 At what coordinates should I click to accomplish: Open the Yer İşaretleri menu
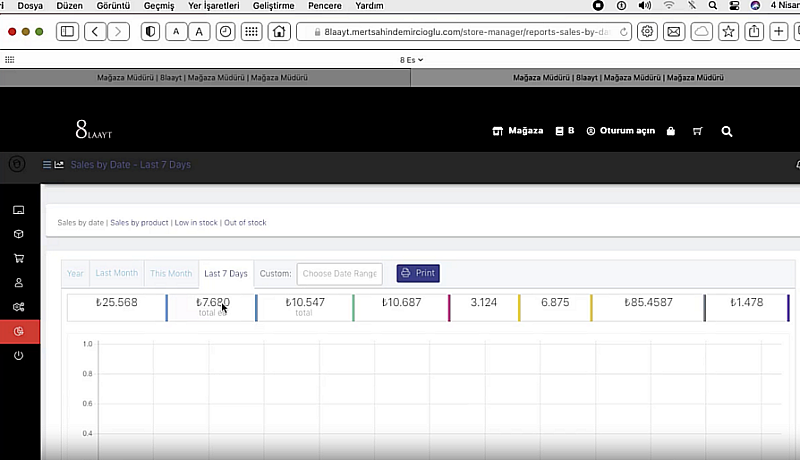click(213, 6)
